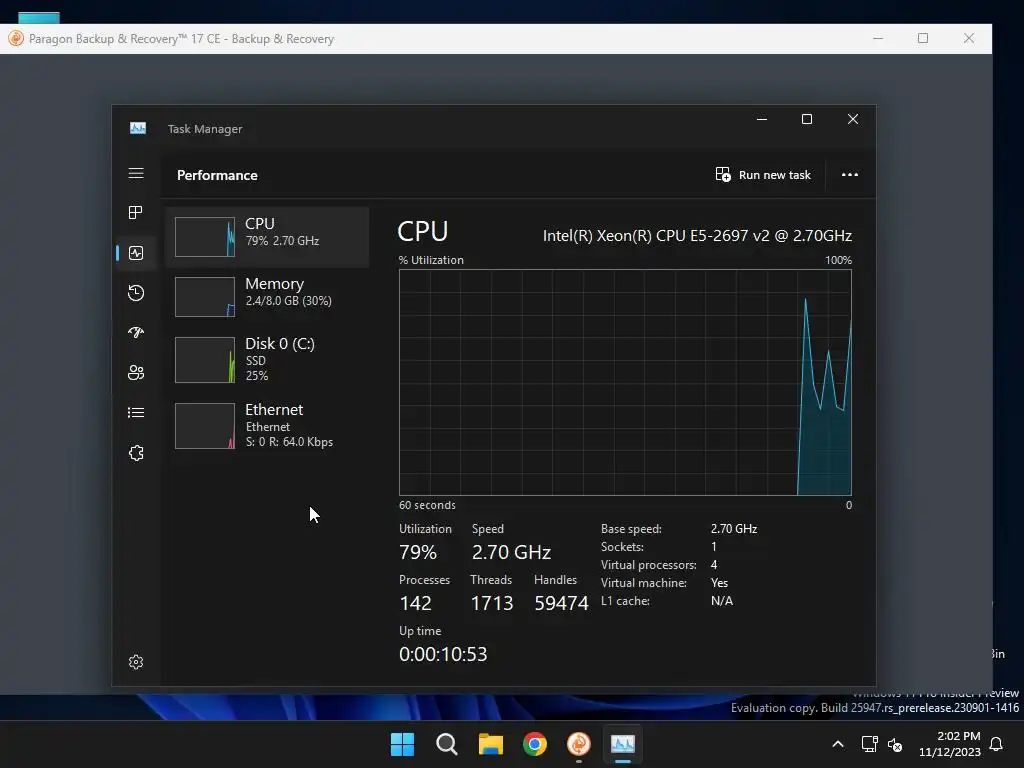Maximize the Task Manager window
The width and height of the screenshot is (1024, 768).
tap(807, 120)
